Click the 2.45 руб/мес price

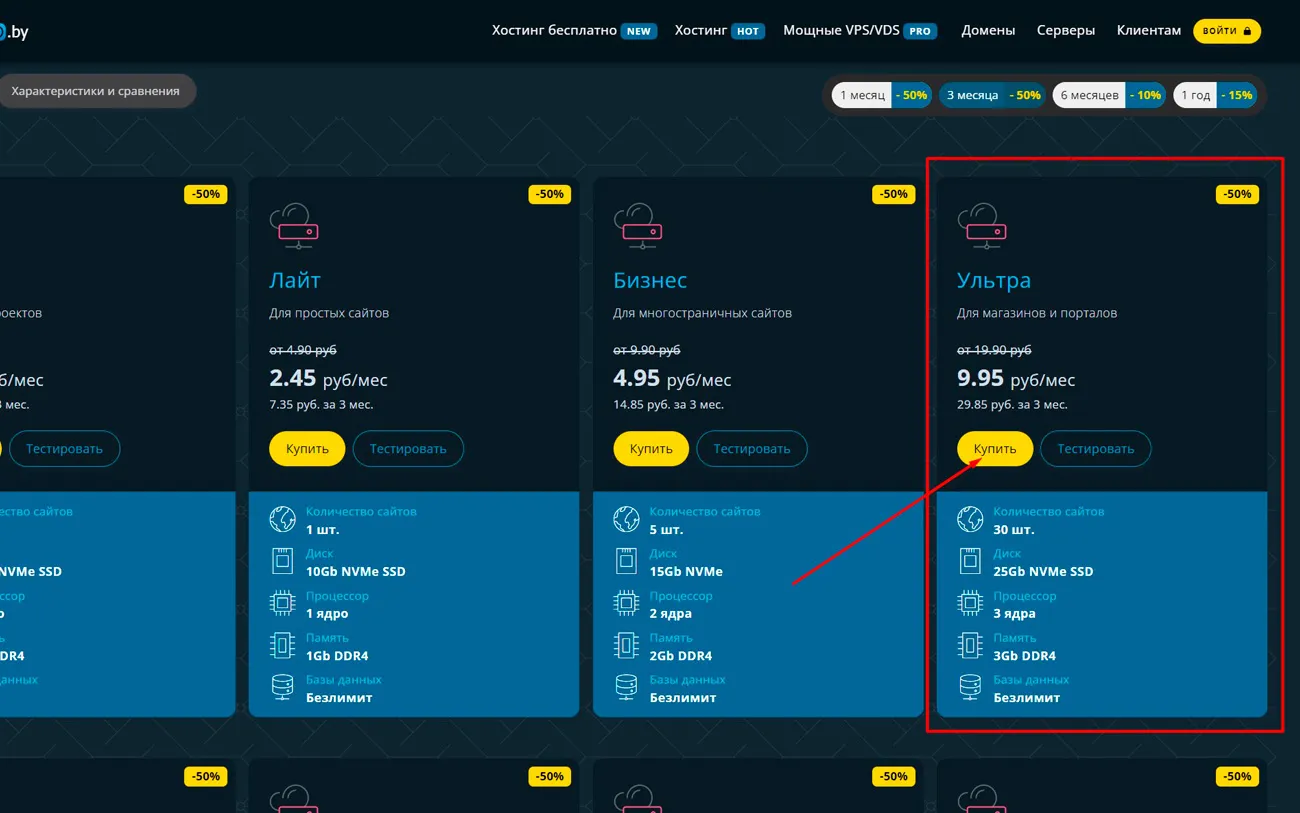[328, 379]
